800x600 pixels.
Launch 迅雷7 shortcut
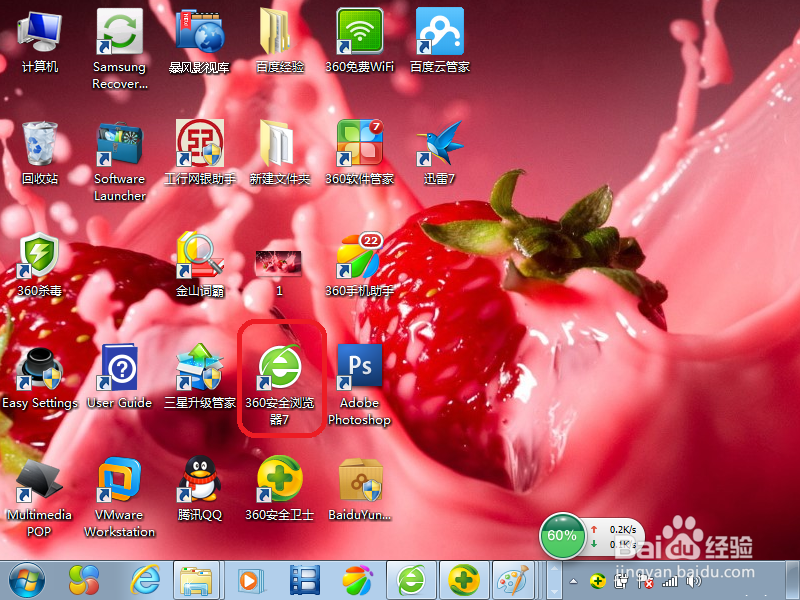coord(440,153)
